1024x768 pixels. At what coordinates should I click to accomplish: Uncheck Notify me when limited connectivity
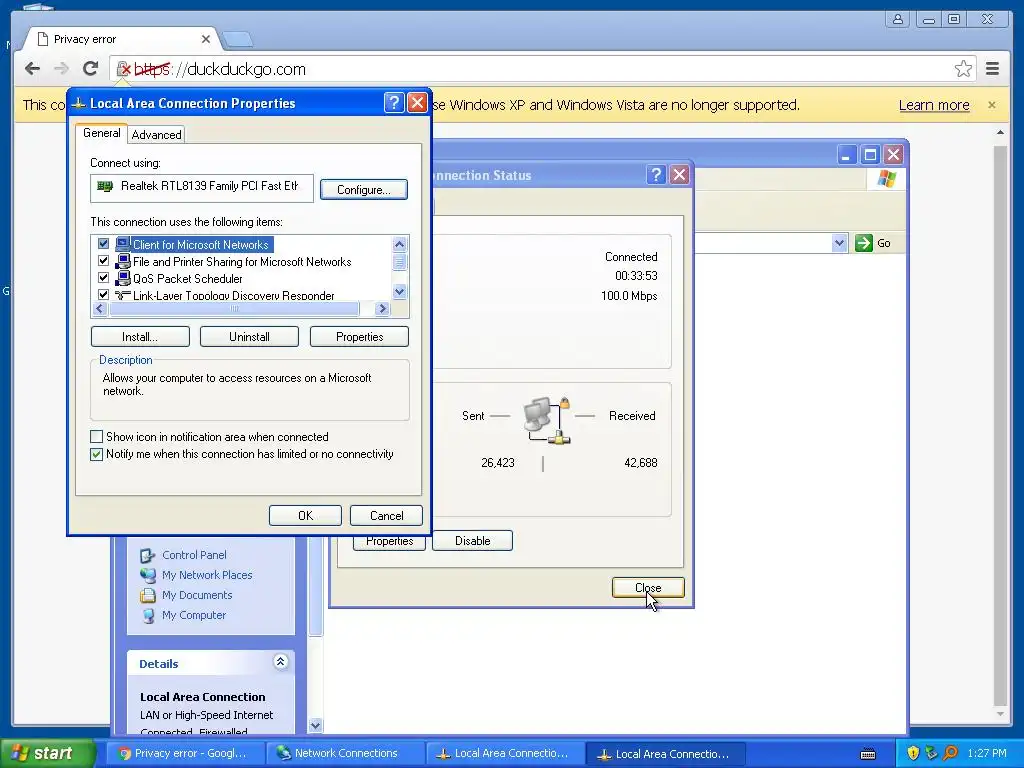97,454
